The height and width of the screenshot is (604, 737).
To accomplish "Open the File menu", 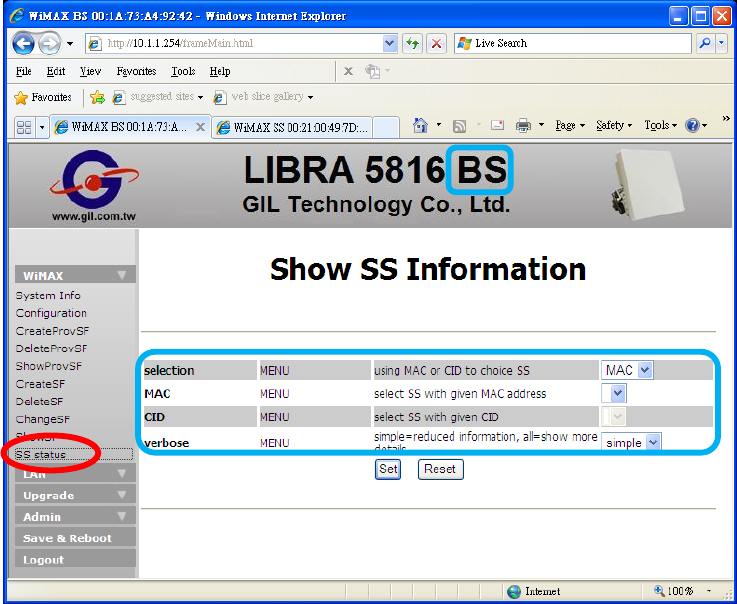I will [x=24, y=71].
